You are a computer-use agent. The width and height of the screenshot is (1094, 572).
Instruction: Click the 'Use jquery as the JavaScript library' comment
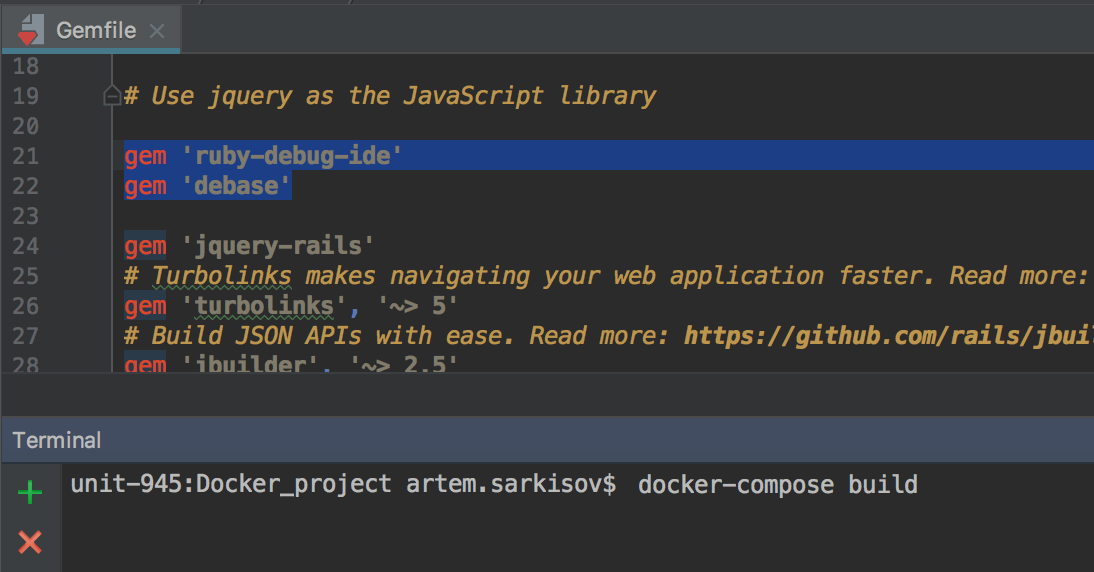(x=390, y=96)
